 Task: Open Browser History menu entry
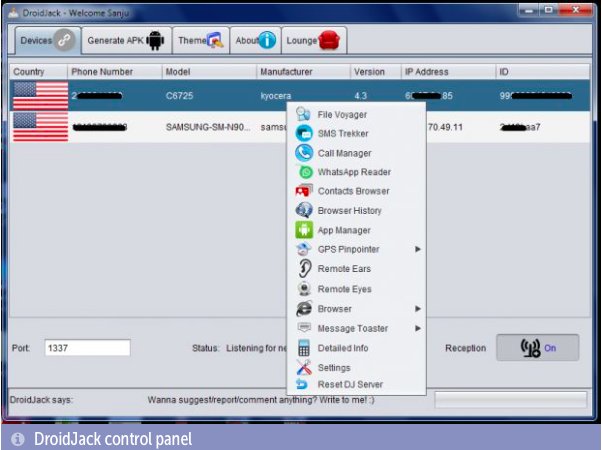tap(356, 210)
